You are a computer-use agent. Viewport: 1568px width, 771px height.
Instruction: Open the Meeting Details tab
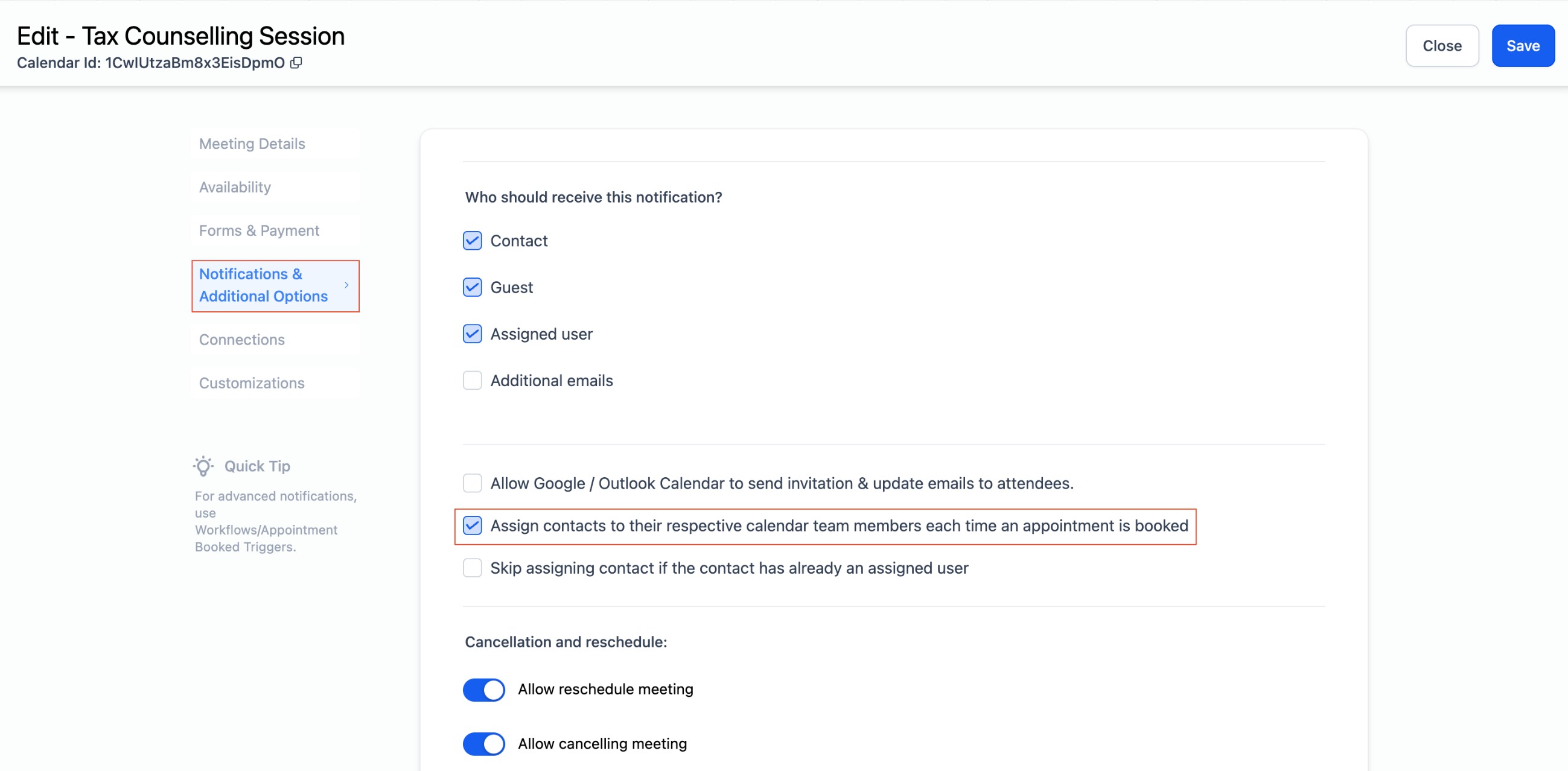[252, 144]
